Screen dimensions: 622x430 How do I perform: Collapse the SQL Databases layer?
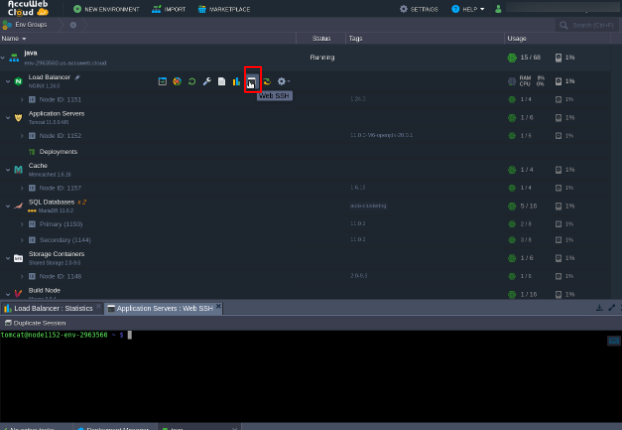click(x=7, y=205)
